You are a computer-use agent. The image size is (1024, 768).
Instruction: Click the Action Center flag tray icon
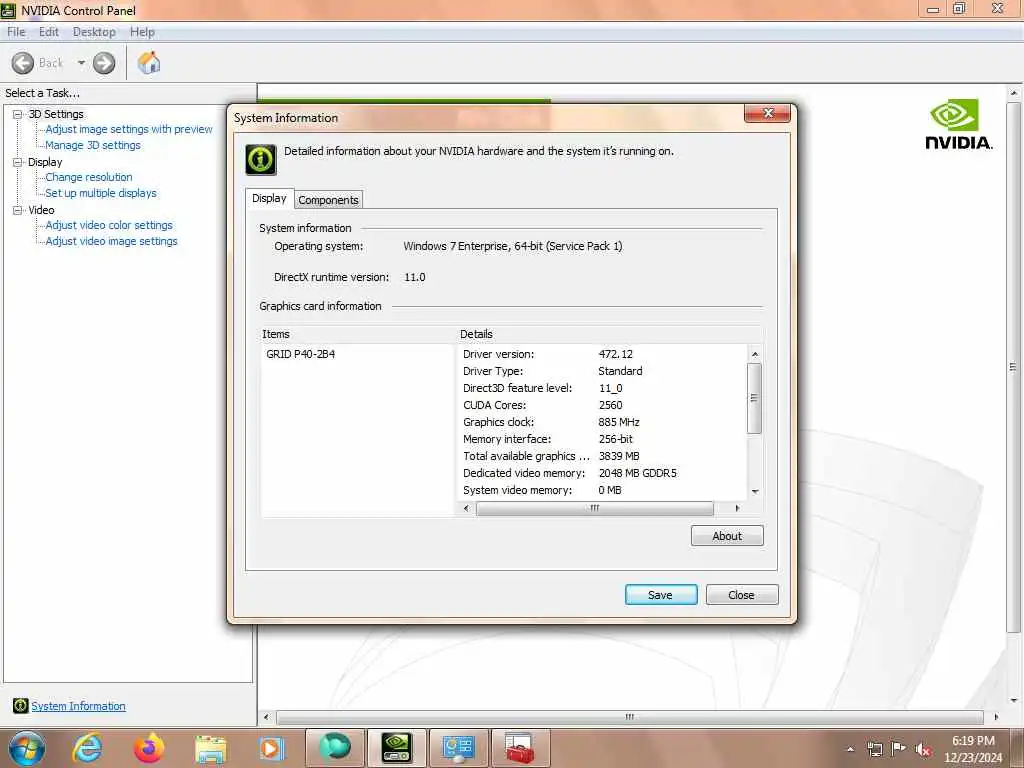click(x=899, y=748)
